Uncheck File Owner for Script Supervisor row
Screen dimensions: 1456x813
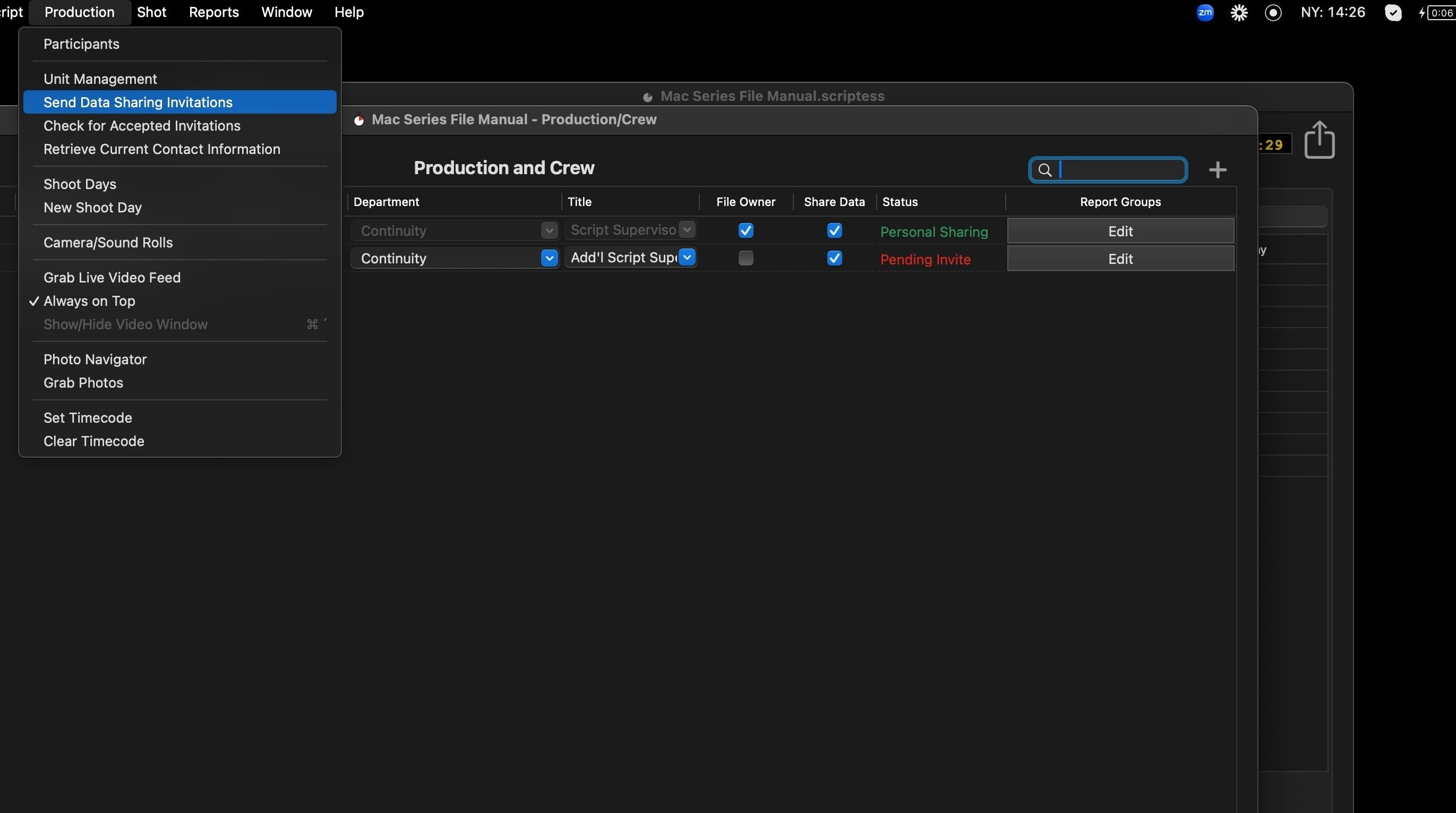746,230
